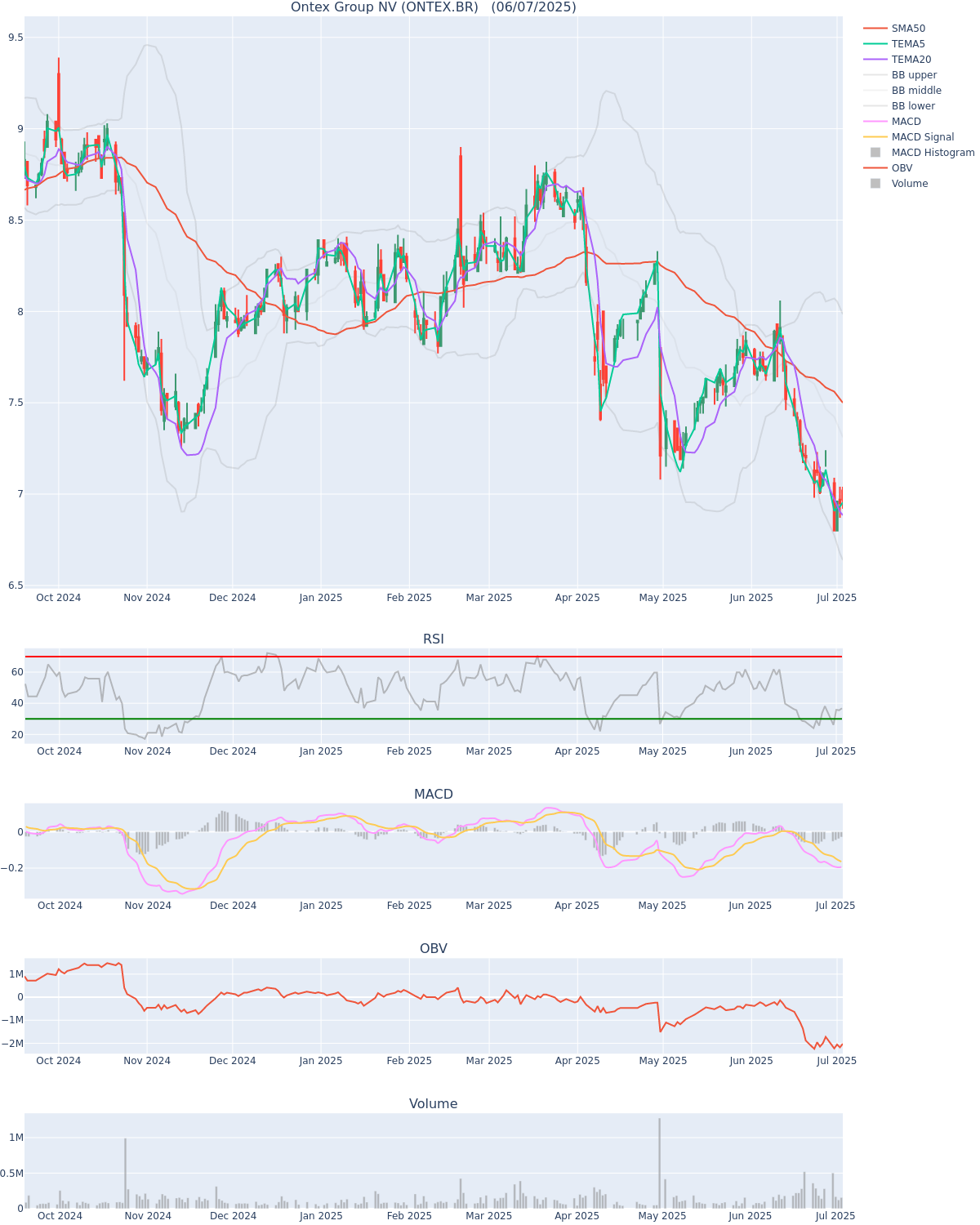Click Jul 2025 label under price chart
This screenshot has width=980, height=1225.
837,598
